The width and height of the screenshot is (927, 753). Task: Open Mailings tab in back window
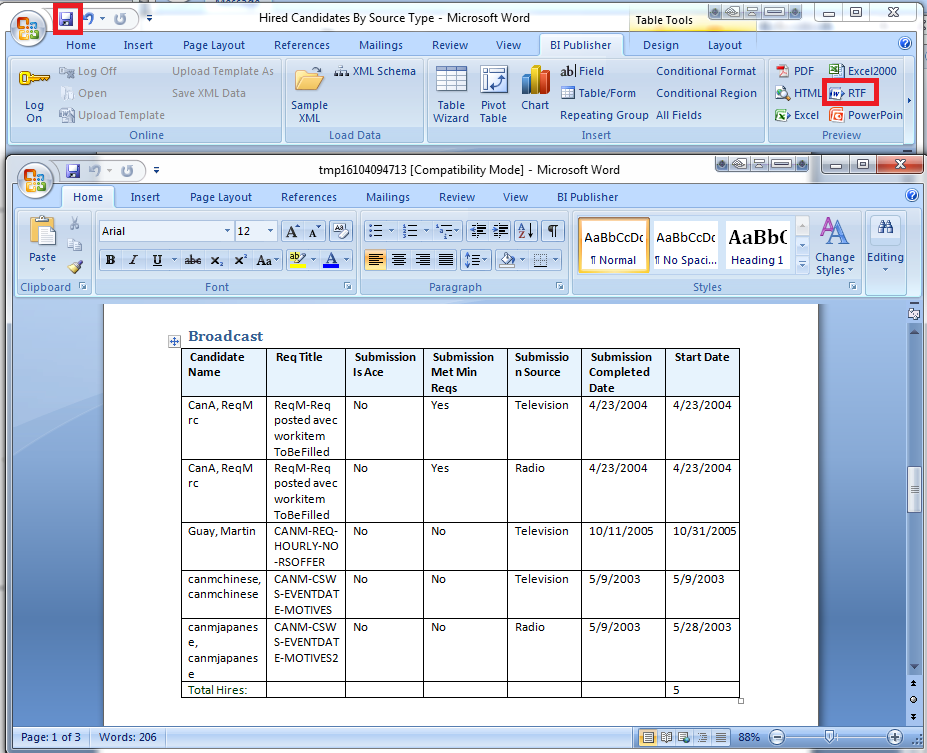381,46
